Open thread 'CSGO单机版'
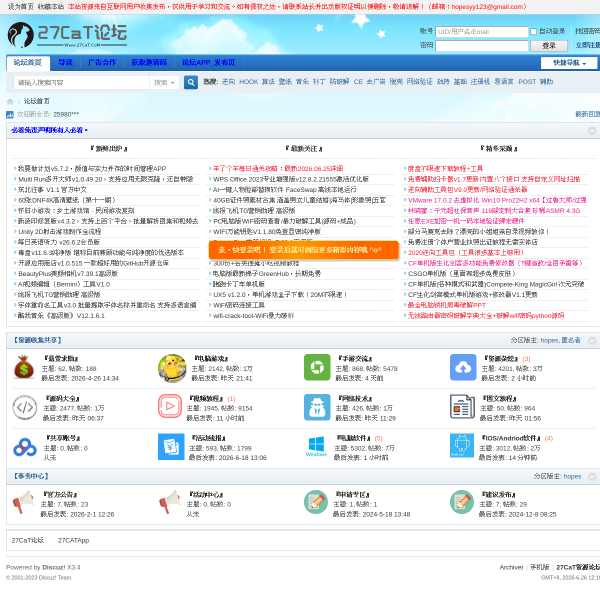600x600 pixels. click(x=461, y=274)
